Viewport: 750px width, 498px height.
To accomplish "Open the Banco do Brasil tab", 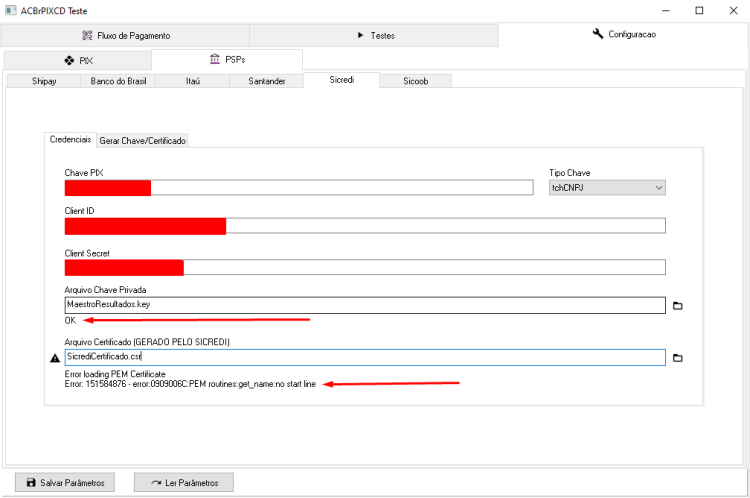I will tap(118, 81).
